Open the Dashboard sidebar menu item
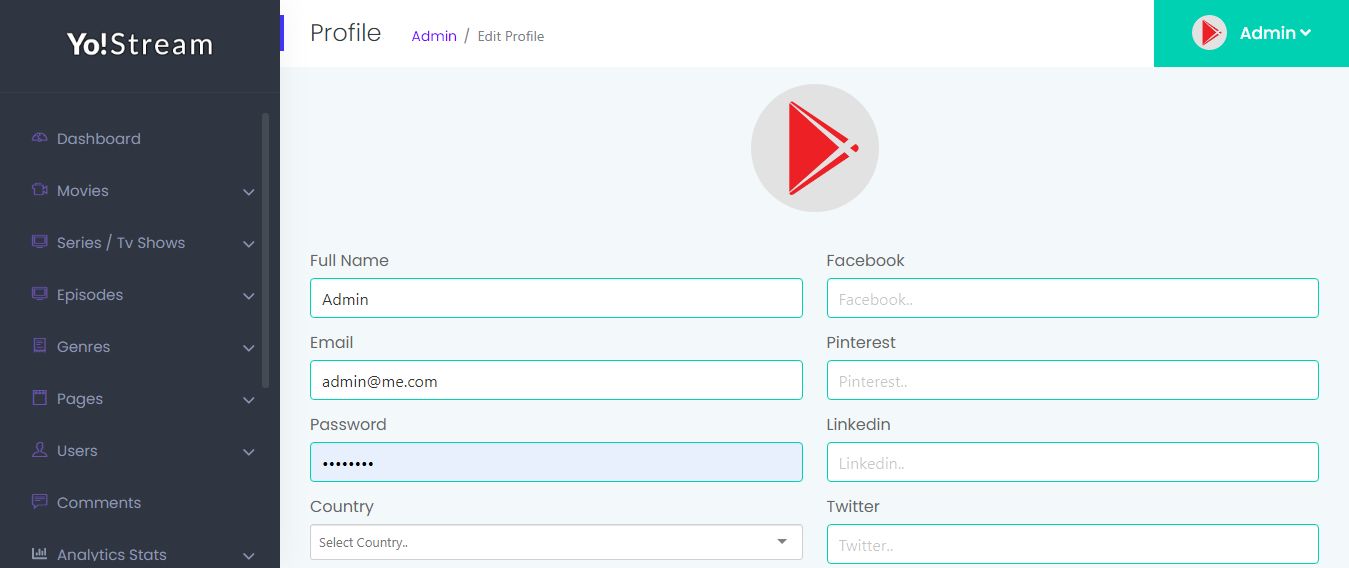 pyautogui.click(x=98, y=139)
